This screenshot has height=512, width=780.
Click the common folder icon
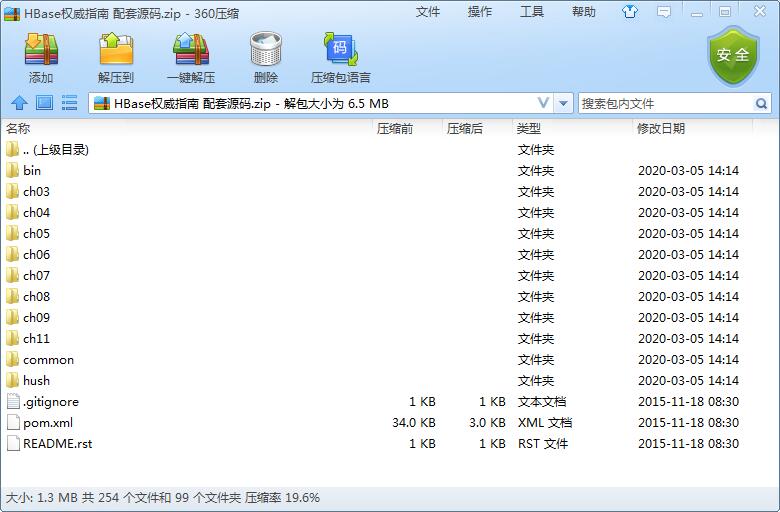[x=13, y=359]
